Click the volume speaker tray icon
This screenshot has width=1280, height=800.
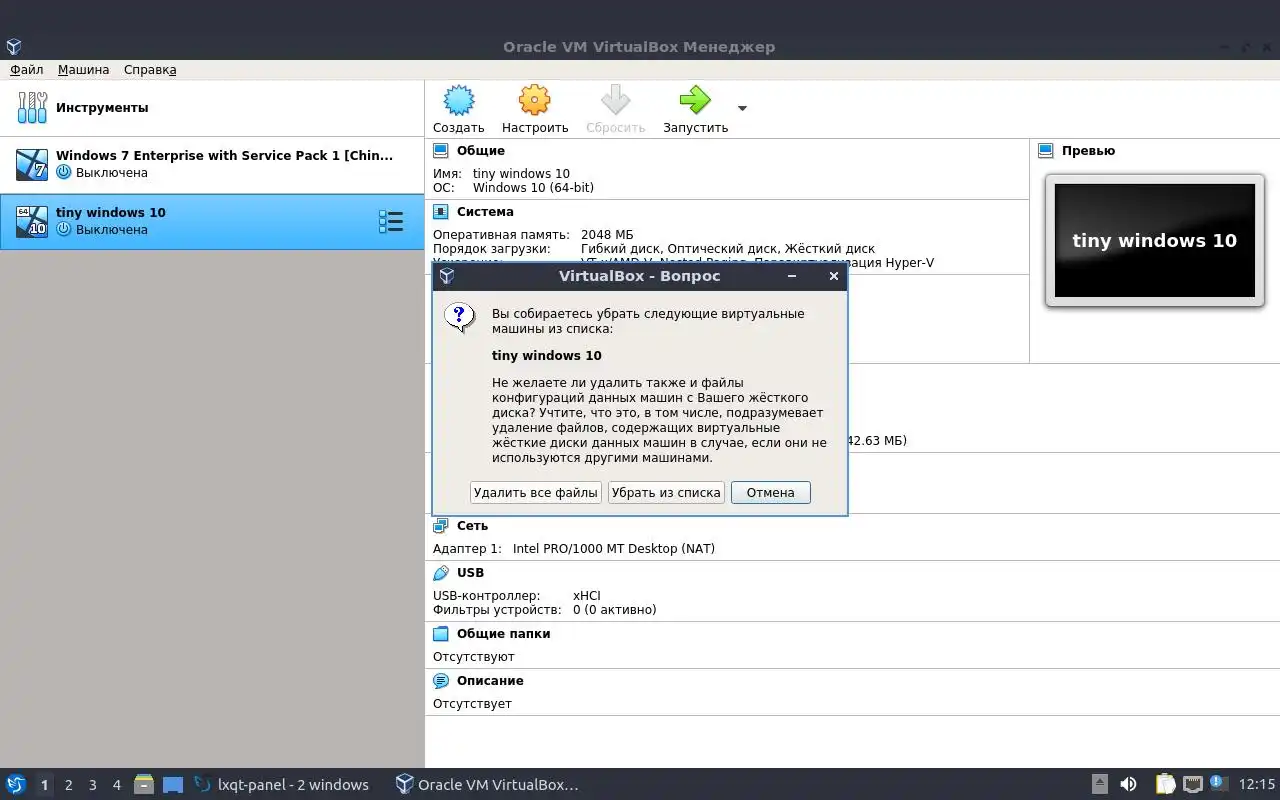click(x=1128, y=784)
